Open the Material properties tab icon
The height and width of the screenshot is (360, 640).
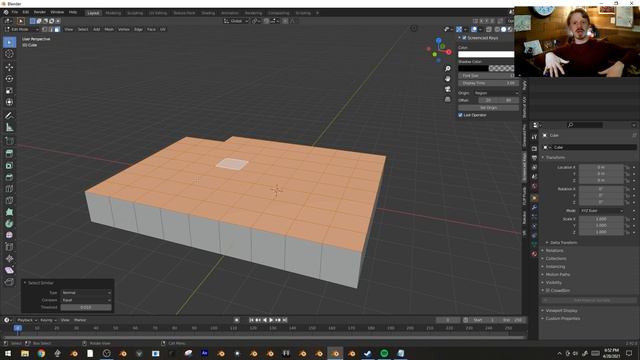tap(534, 253)
